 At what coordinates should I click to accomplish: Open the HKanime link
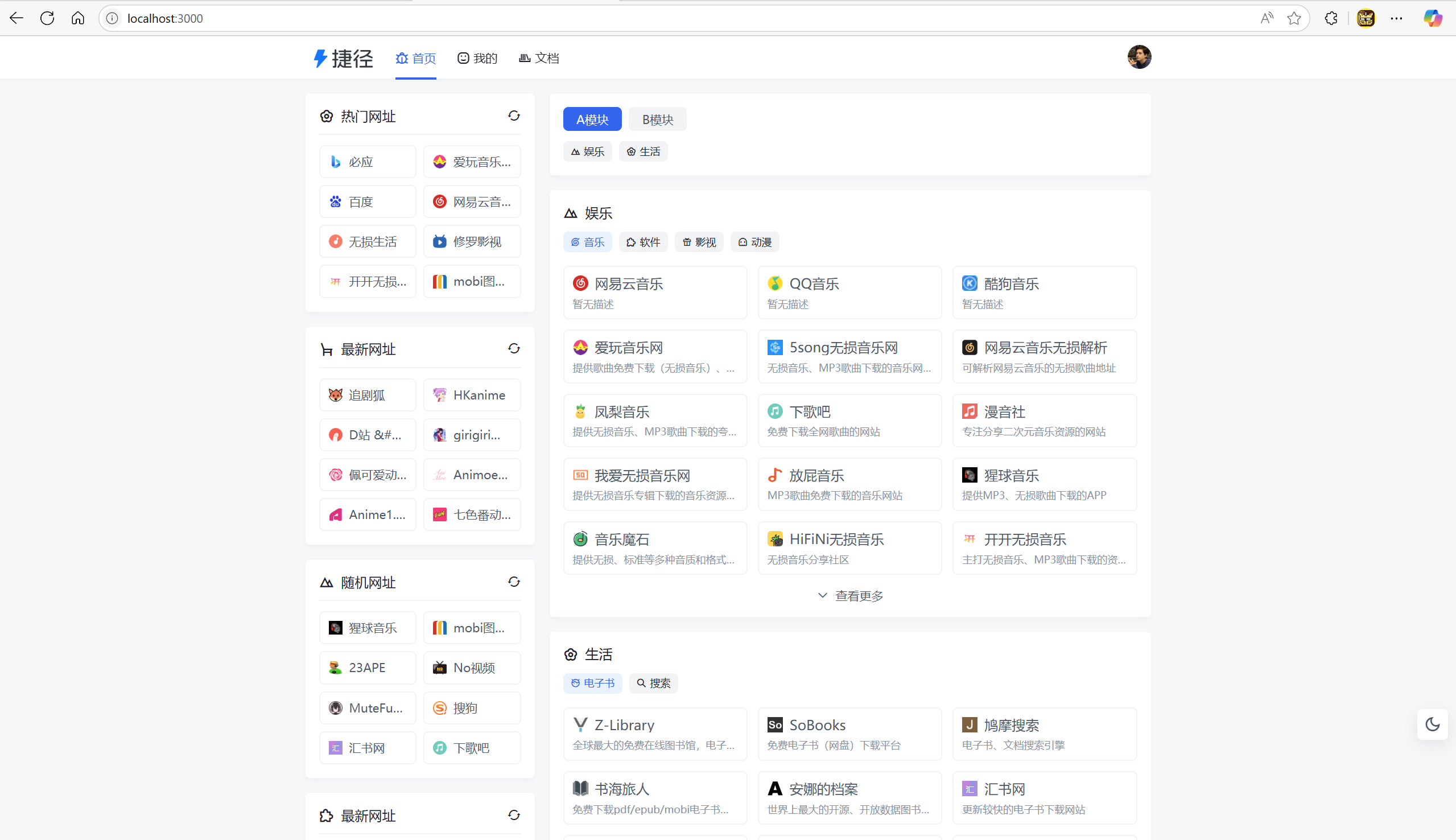coord(472,395)
